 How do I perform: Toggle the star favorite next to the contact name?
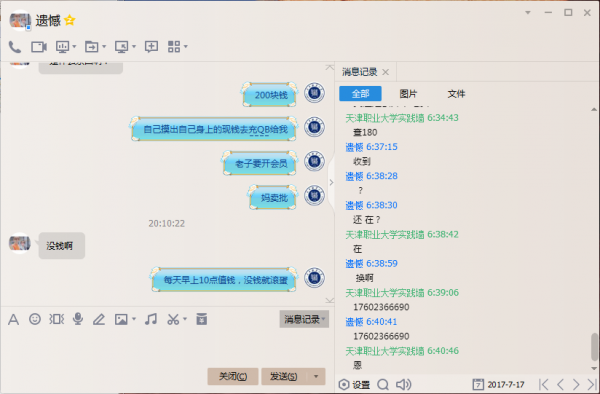pyautogui.click(x=70, y=20)
